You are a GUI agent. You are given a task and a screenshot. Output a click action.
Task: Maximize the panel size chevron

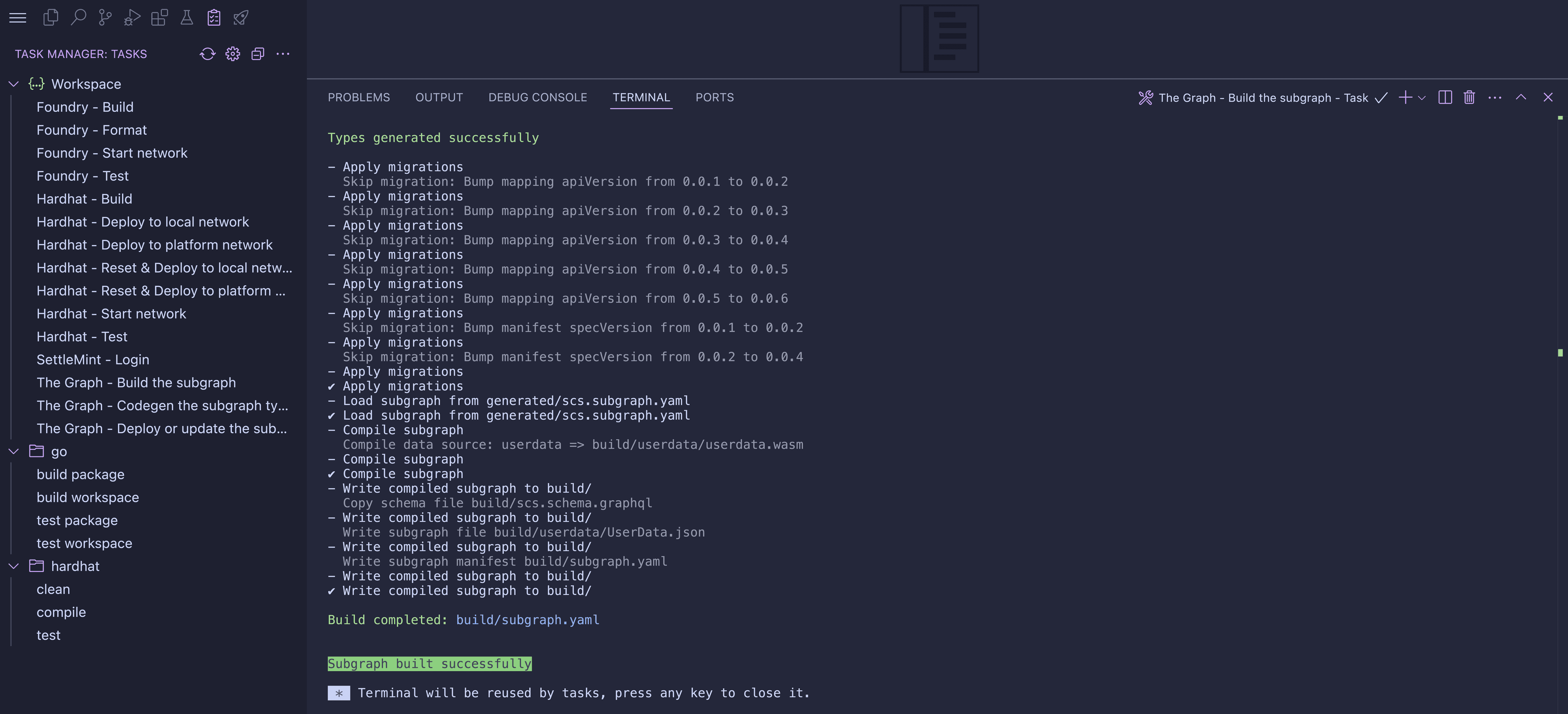tap(1521, 98)
